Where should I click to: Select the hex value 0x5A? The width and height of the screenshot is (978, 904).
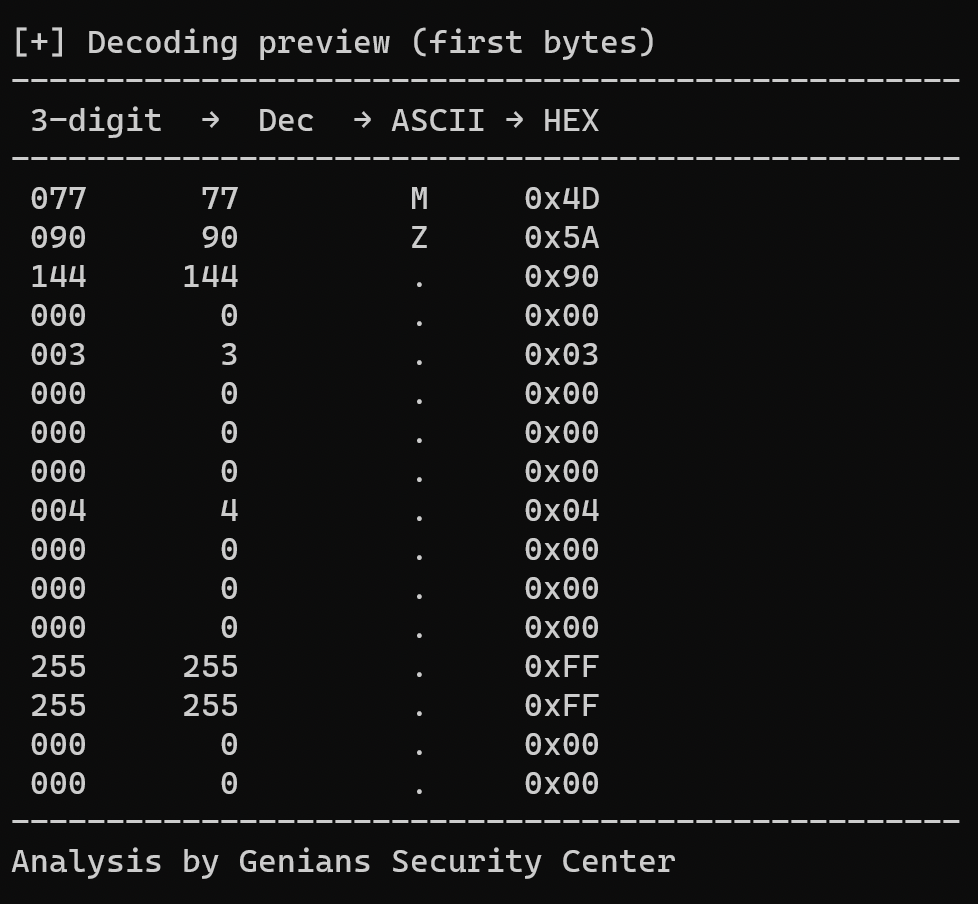(x=561, y=238)
